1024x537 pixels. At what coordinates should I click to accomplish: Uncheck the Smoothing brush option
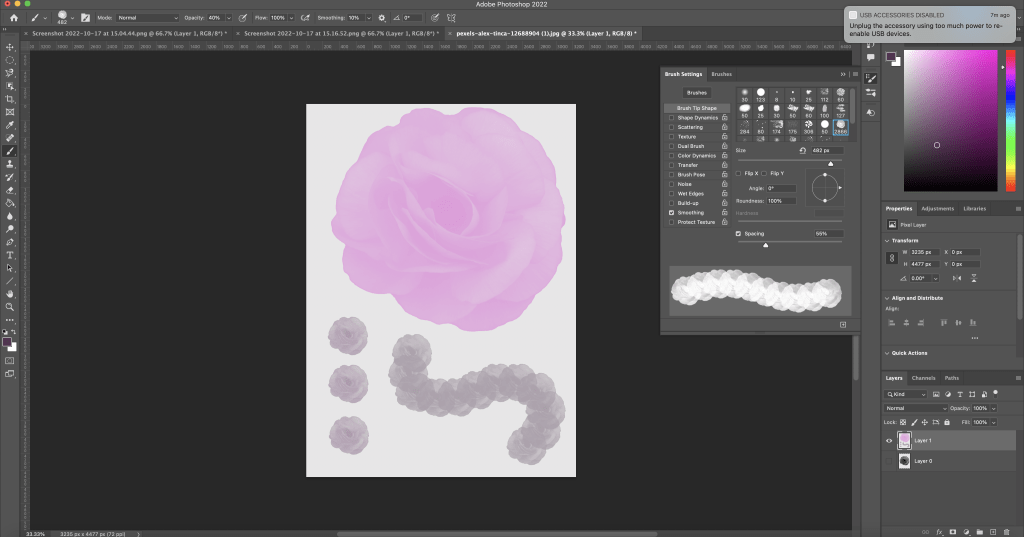pos(671,213)
